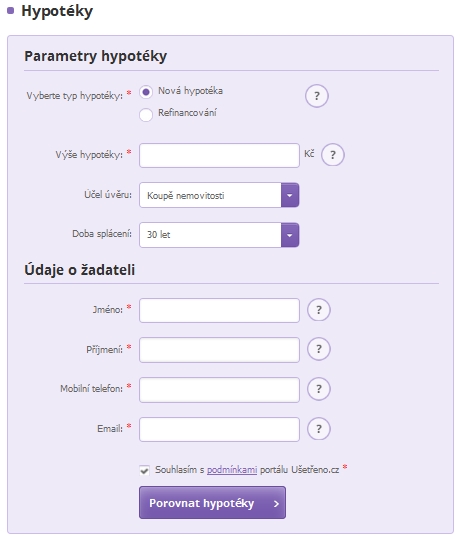Submit with Porovnat hypotéky button
This screenshot has width=460, height=539.
pos(212,503)
